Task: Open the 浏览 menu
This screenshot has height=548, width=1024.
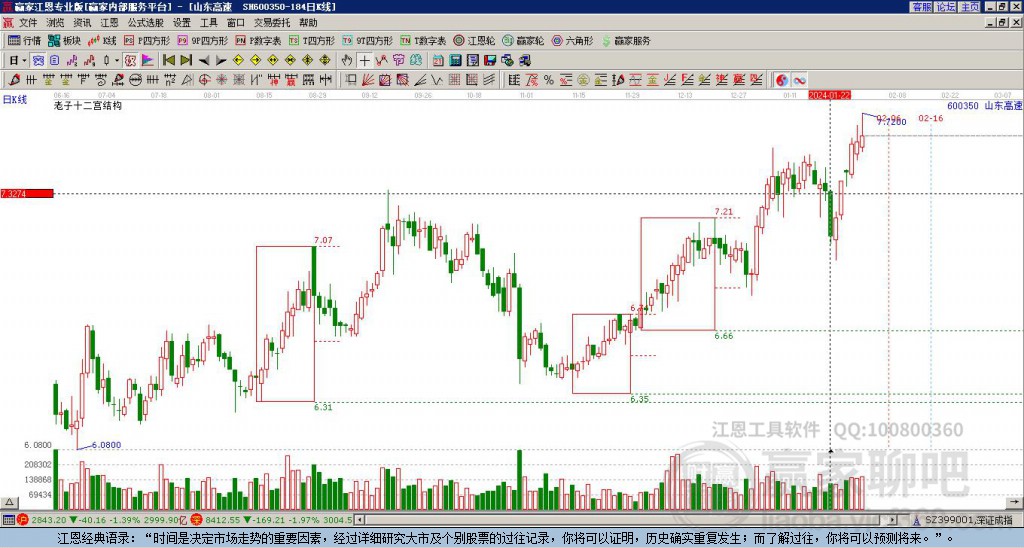Action: tap(55, 23)
